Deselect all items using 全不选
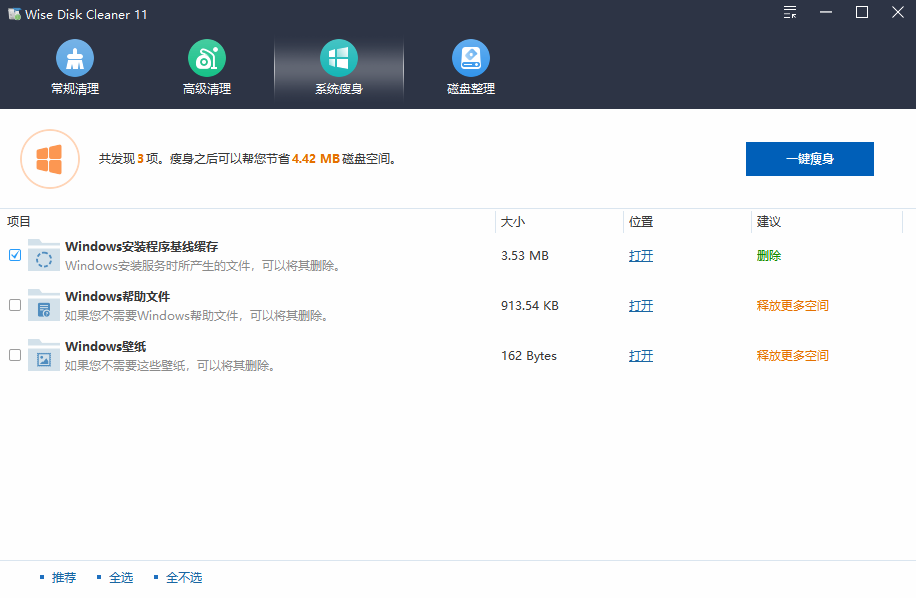Image resolution: width=916 pixels, height=598 pixels. coord(186,577)
